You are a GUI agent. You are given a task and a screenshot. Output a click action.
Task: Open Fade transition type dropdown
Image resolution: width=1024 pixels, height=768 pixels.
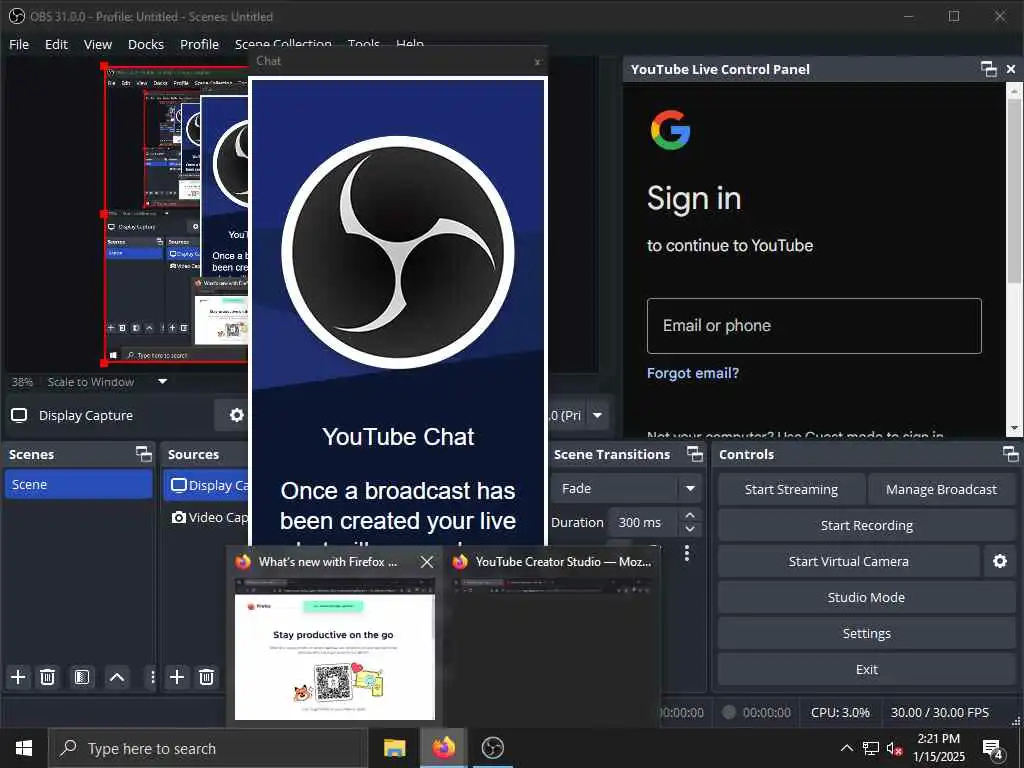(x=690, y=488)
